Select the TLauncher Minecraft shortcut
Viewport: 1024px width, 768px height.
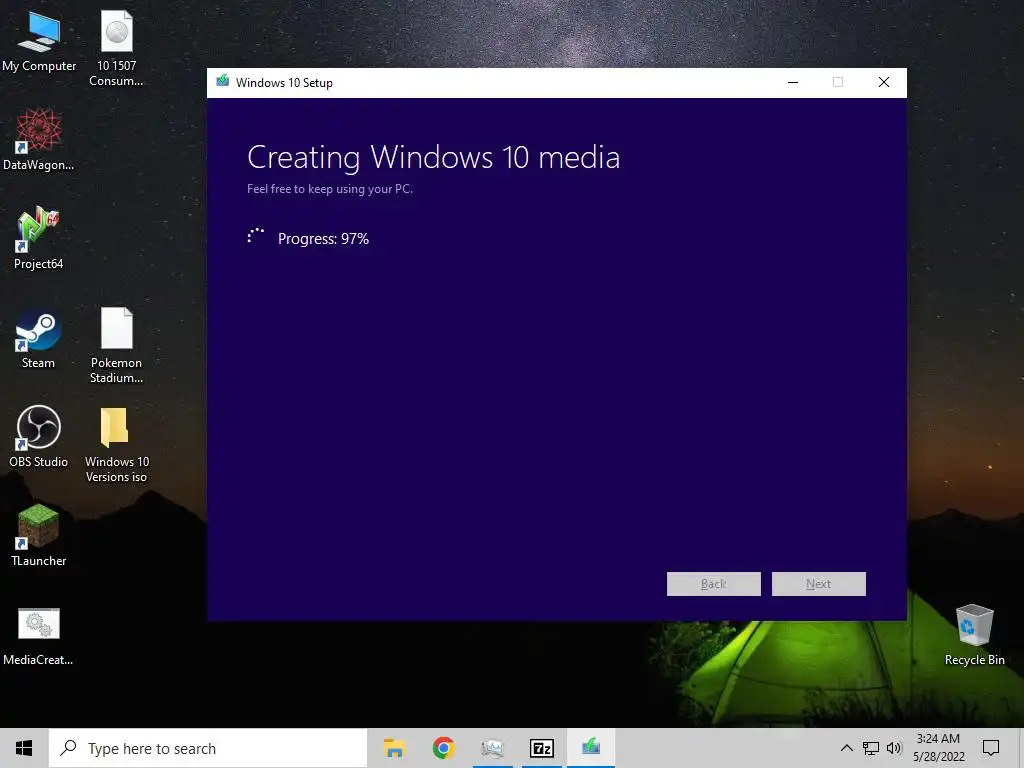click(x=39, y=536)
